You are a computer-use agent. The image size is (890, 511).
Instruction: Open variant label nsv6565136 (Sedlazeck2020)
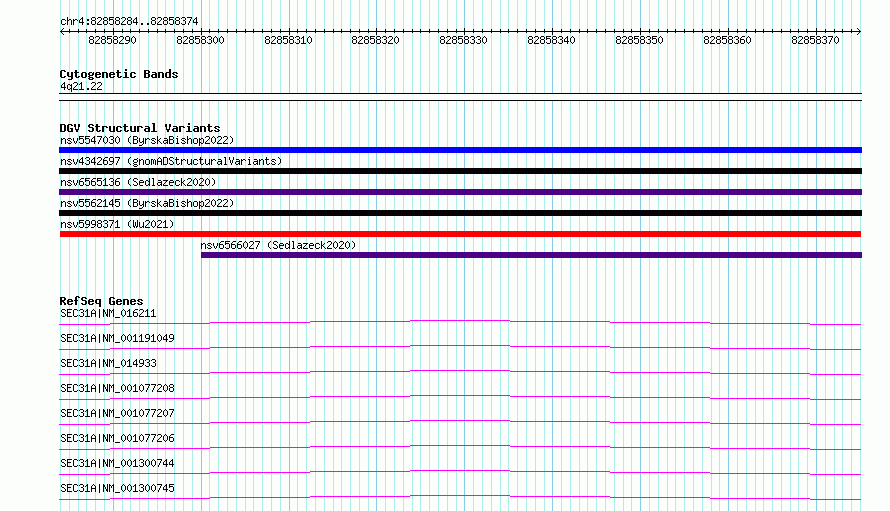coord(138,182)
